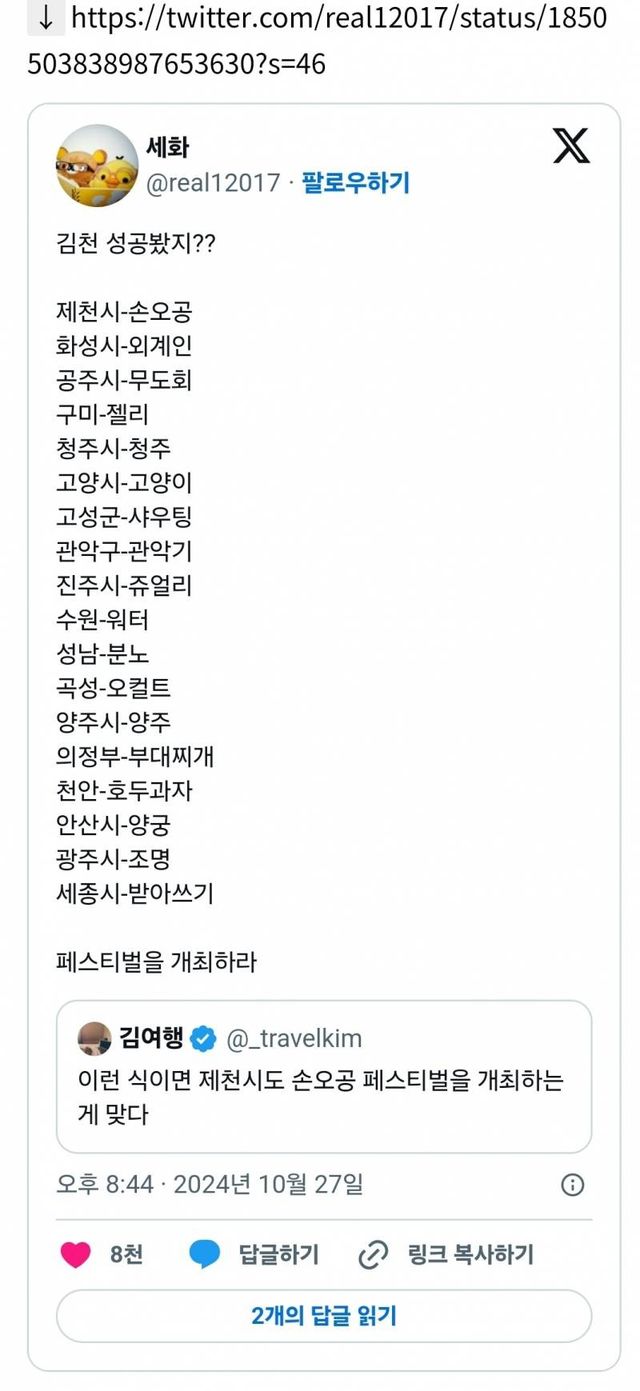The width and height of the screenshot is (640, 1391).
Task: Open 2개의 답글 읽기 to read replies
Action: tap(324, 1315)
